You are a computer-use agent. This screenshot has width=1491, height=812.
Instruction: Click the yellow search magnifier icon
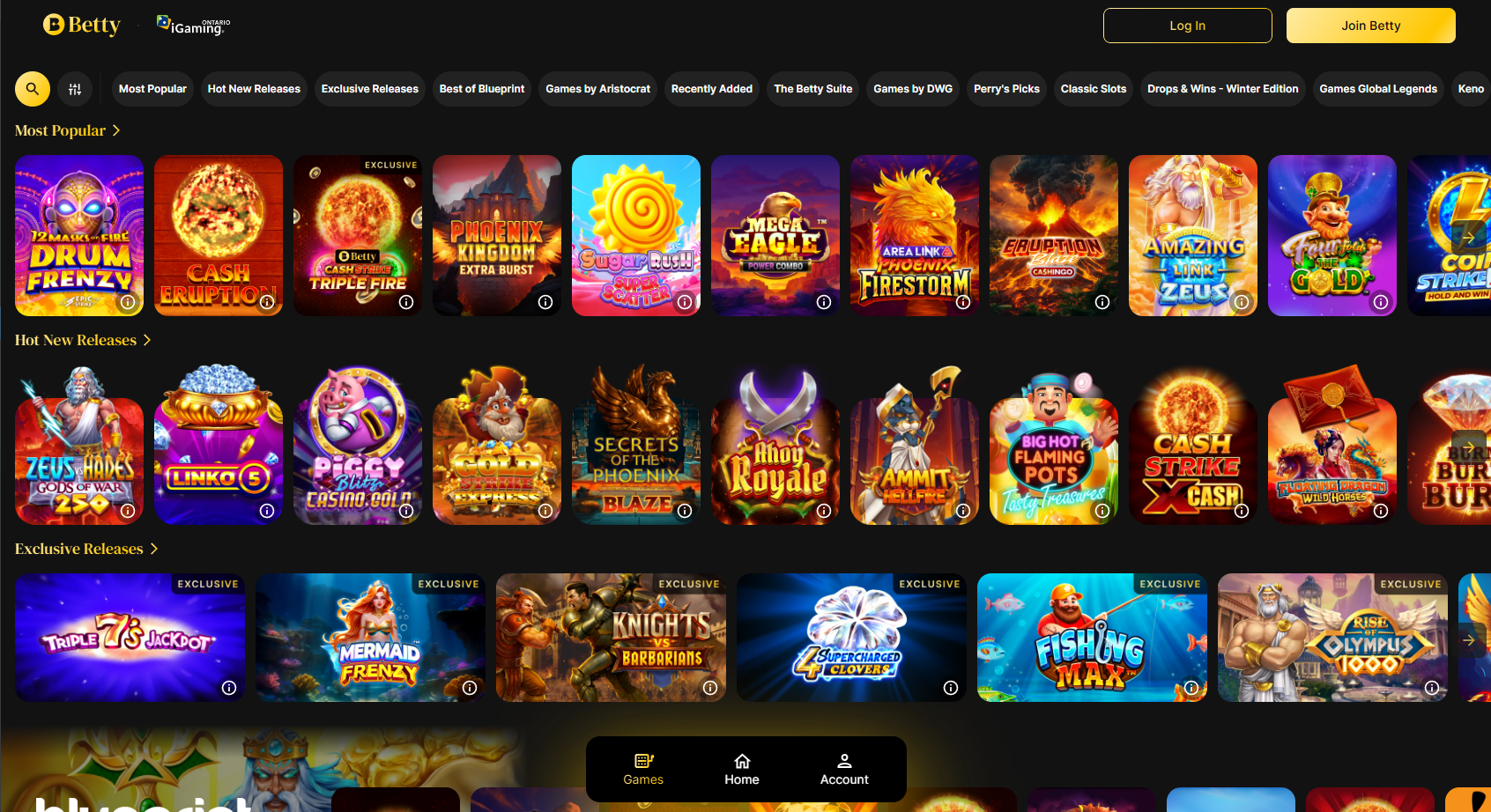coord(33,89)
